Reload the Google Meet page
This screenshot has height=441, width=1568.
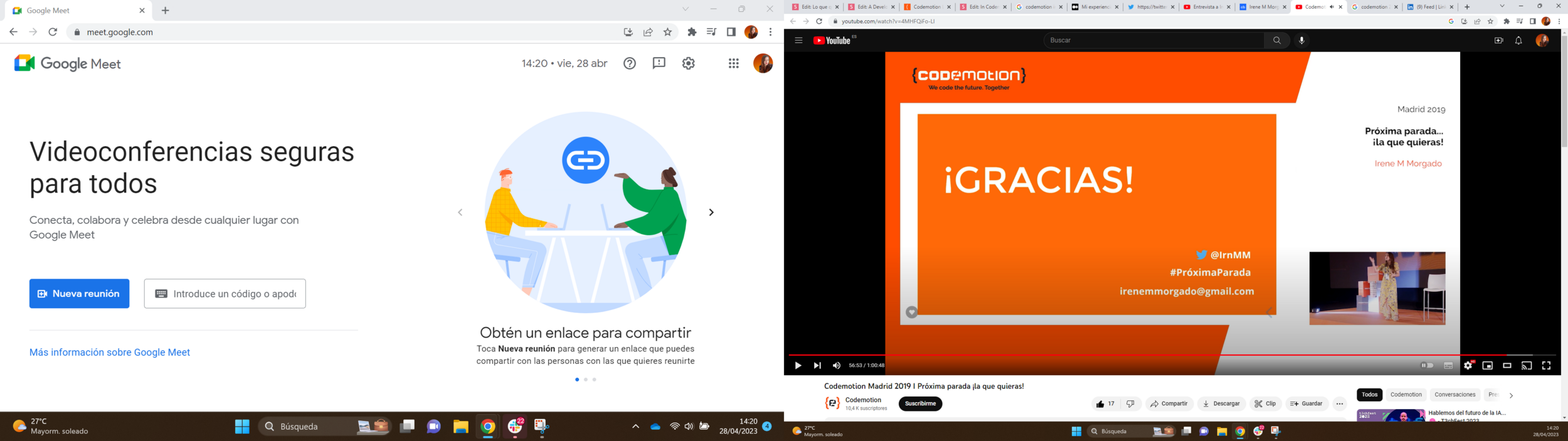[53, 32]
